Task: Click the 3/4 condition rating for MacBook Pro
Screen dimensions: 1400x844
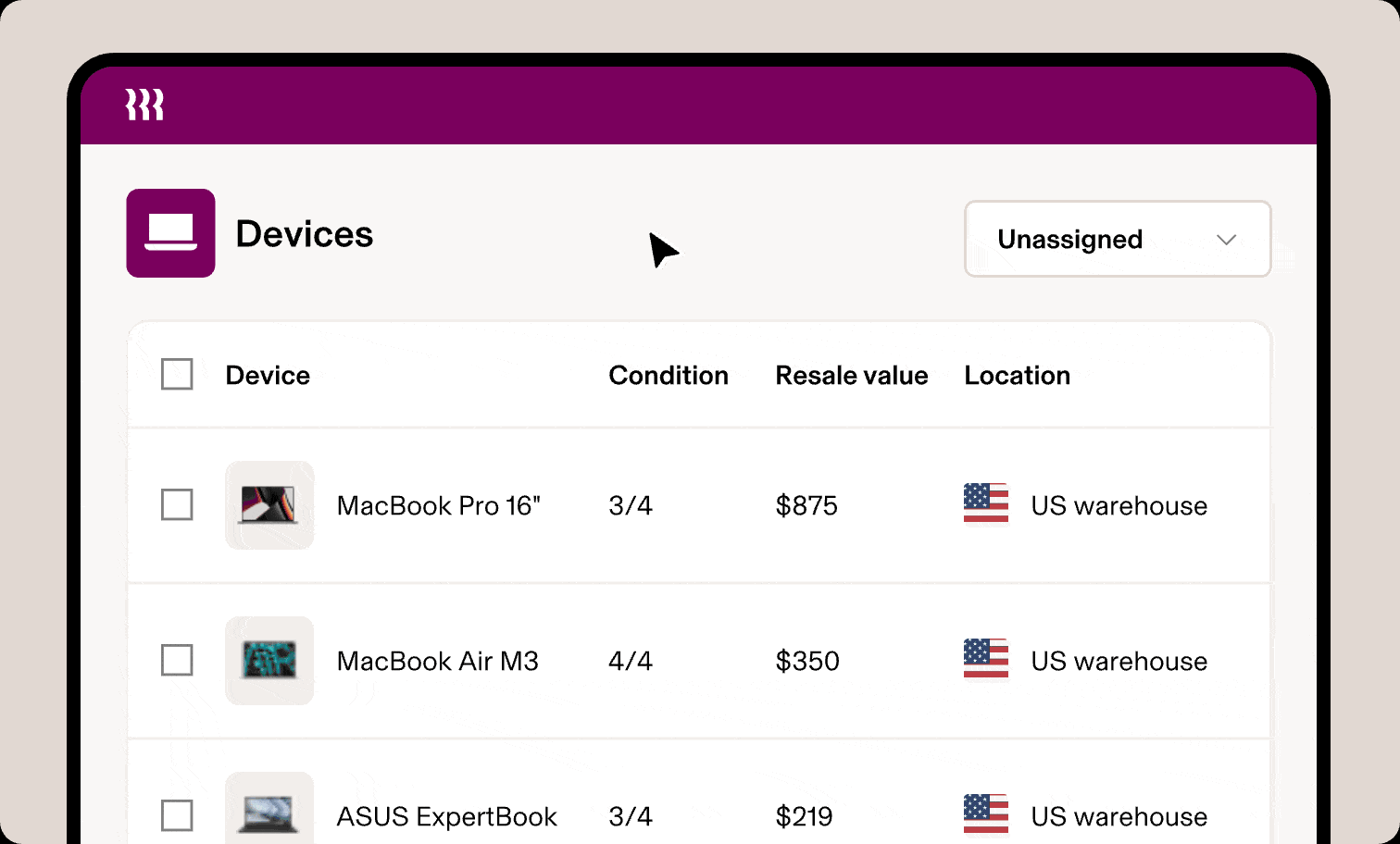Action: click(631, 505)
